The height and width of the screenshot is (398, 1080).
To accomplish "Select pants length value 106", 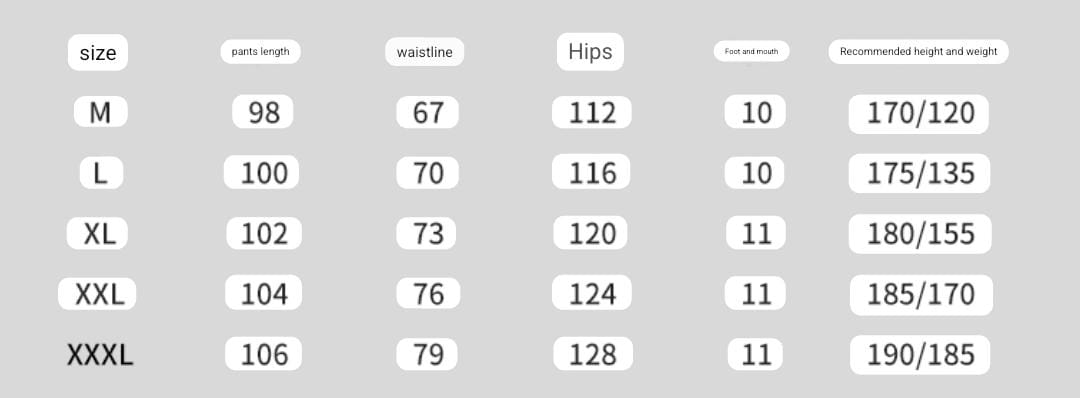I will pyautogui.click(x=263, y=354).
